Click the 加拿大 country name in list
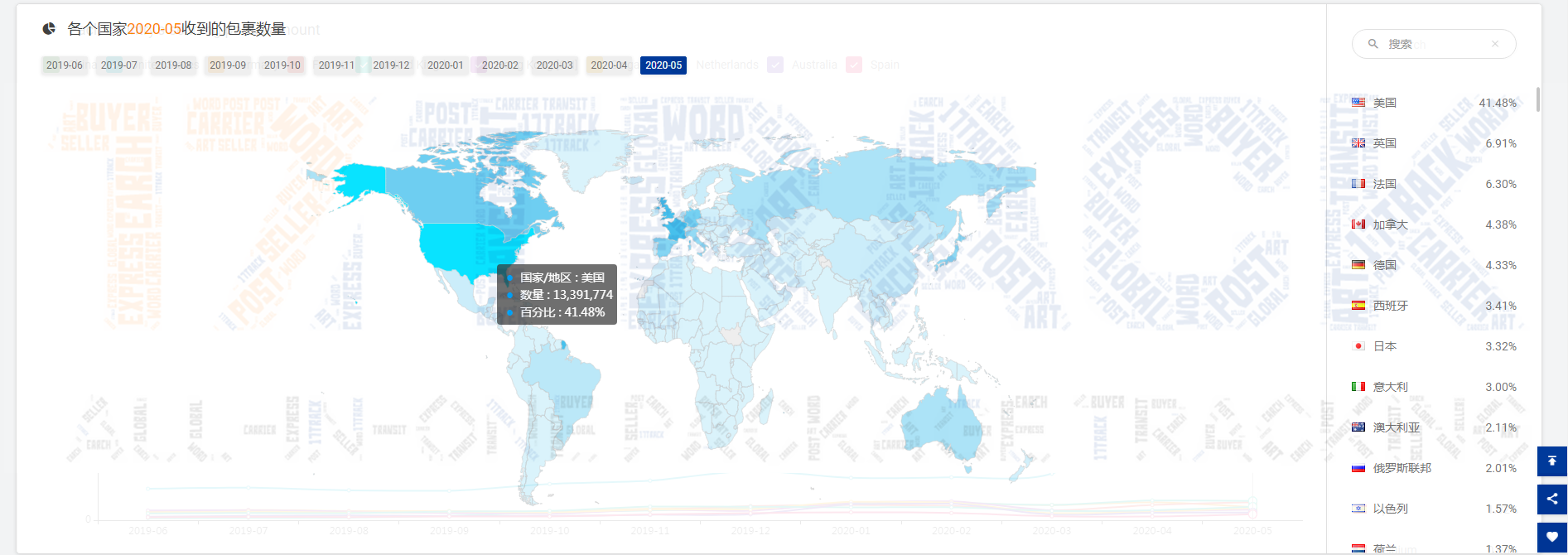Image resolution: width=1568 pixels, height=555 pixels. point(1391,224)
